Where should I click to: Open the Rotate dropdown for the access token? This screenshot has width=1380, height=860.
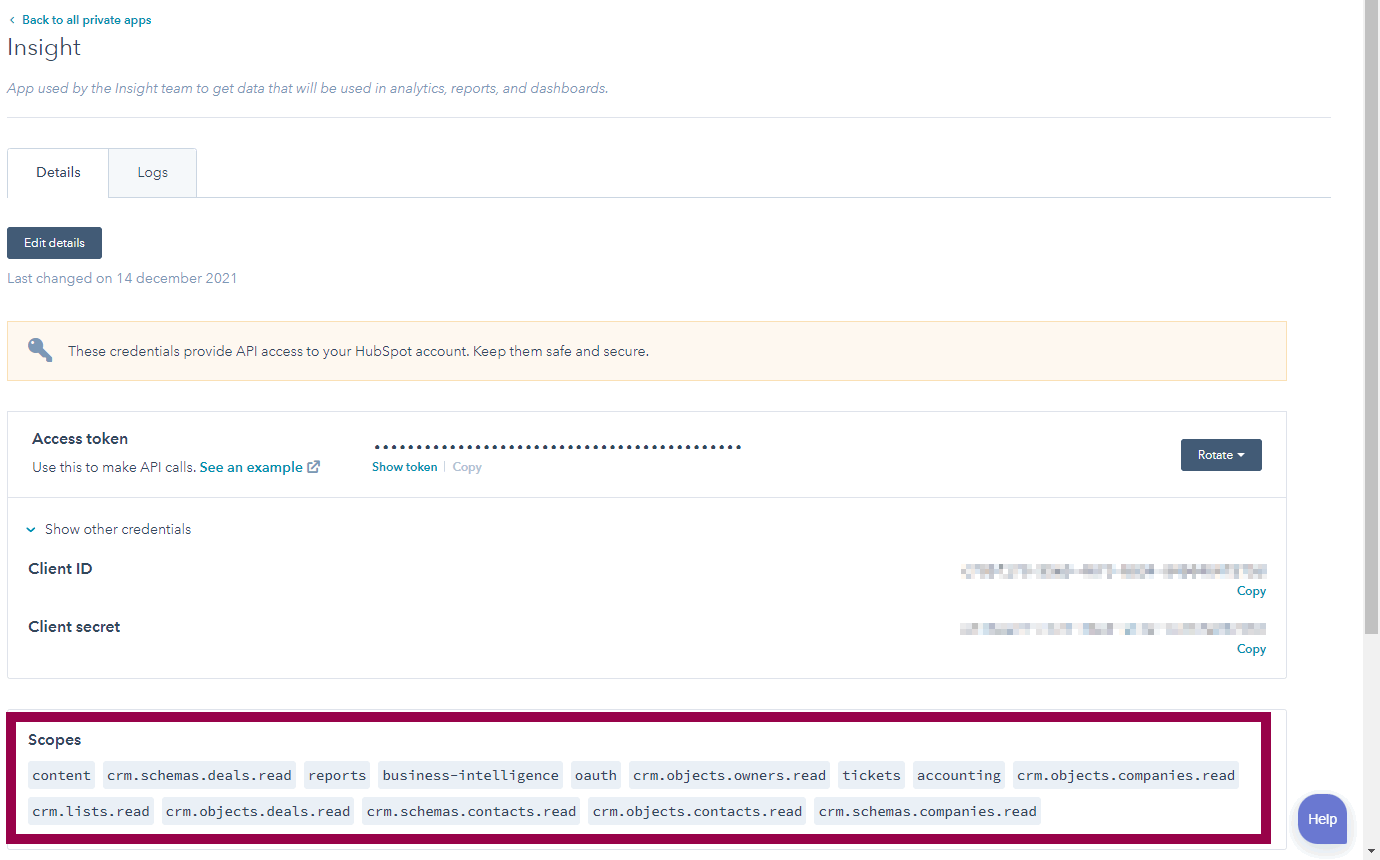(x=1221, y=455)
